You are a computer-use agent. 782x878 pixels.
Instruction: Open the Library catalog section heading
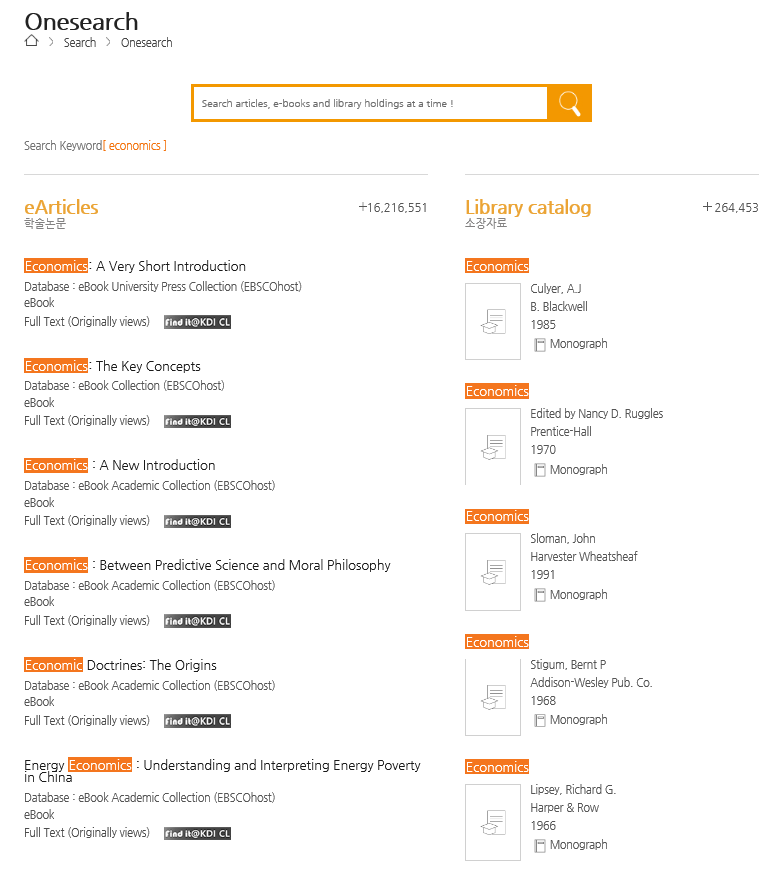point(528,208)
